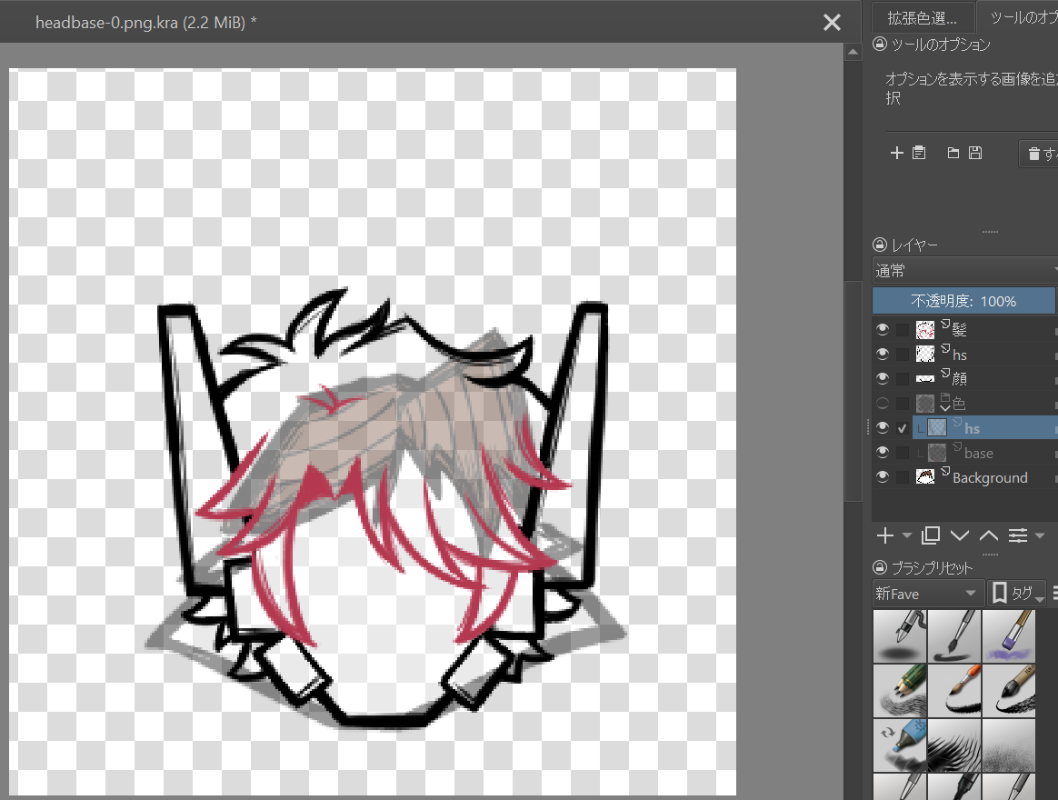The width and height of the screenshot is (1058, 800).
Task: Select the 髪 layer
Action: 985,329
